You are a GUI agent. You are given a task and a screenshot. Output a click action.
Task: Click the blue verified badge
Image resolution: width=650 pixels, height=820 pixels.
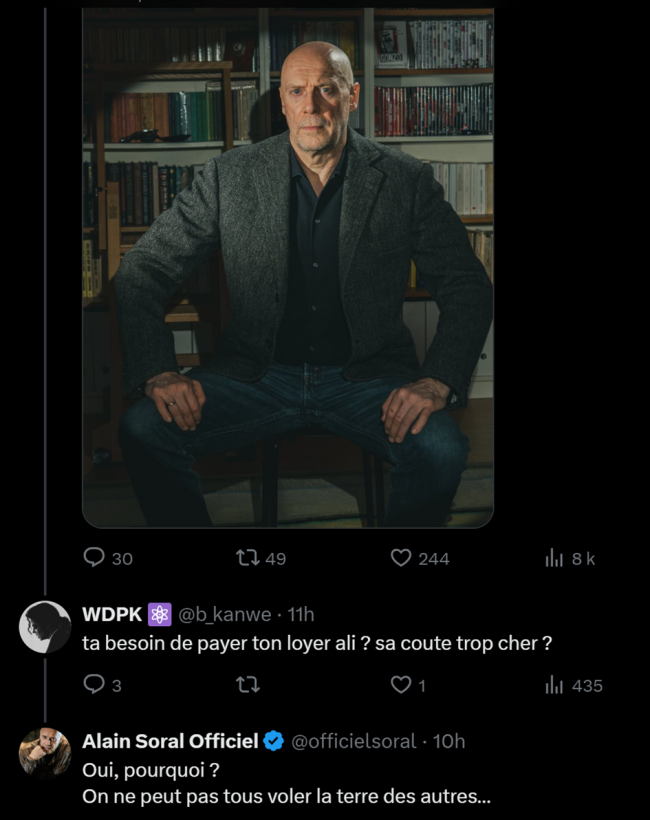click(273, 741)
